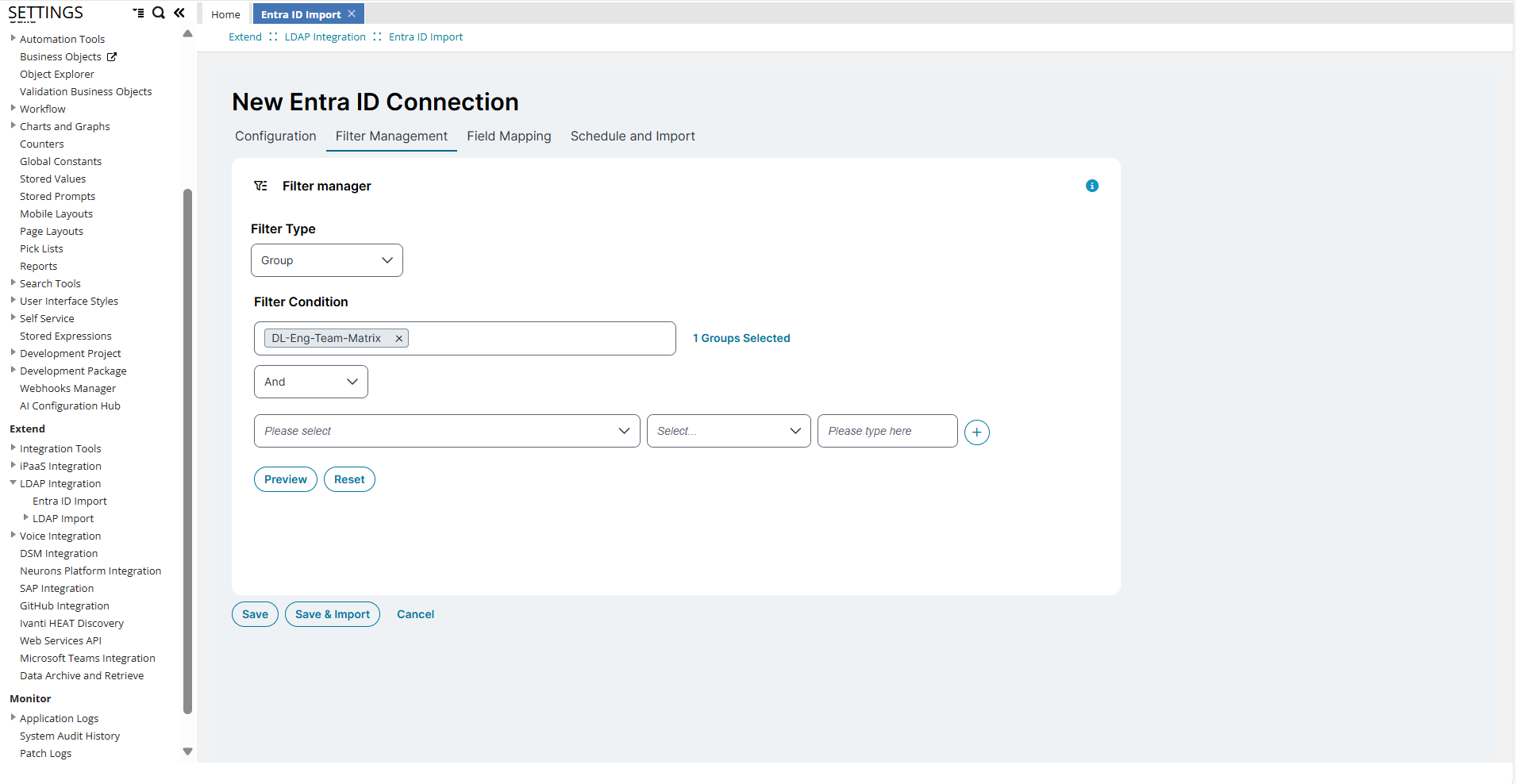Expand the Workflow tree node
The height and width of the screenshot is (784, 1516).
click(x=13, y=109)
